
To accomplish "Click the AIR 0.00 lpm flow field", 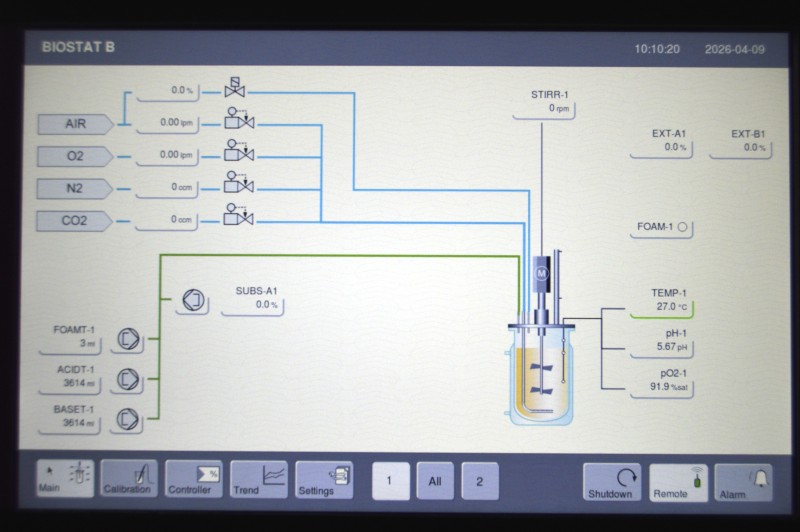I will [x=168, y=123].
